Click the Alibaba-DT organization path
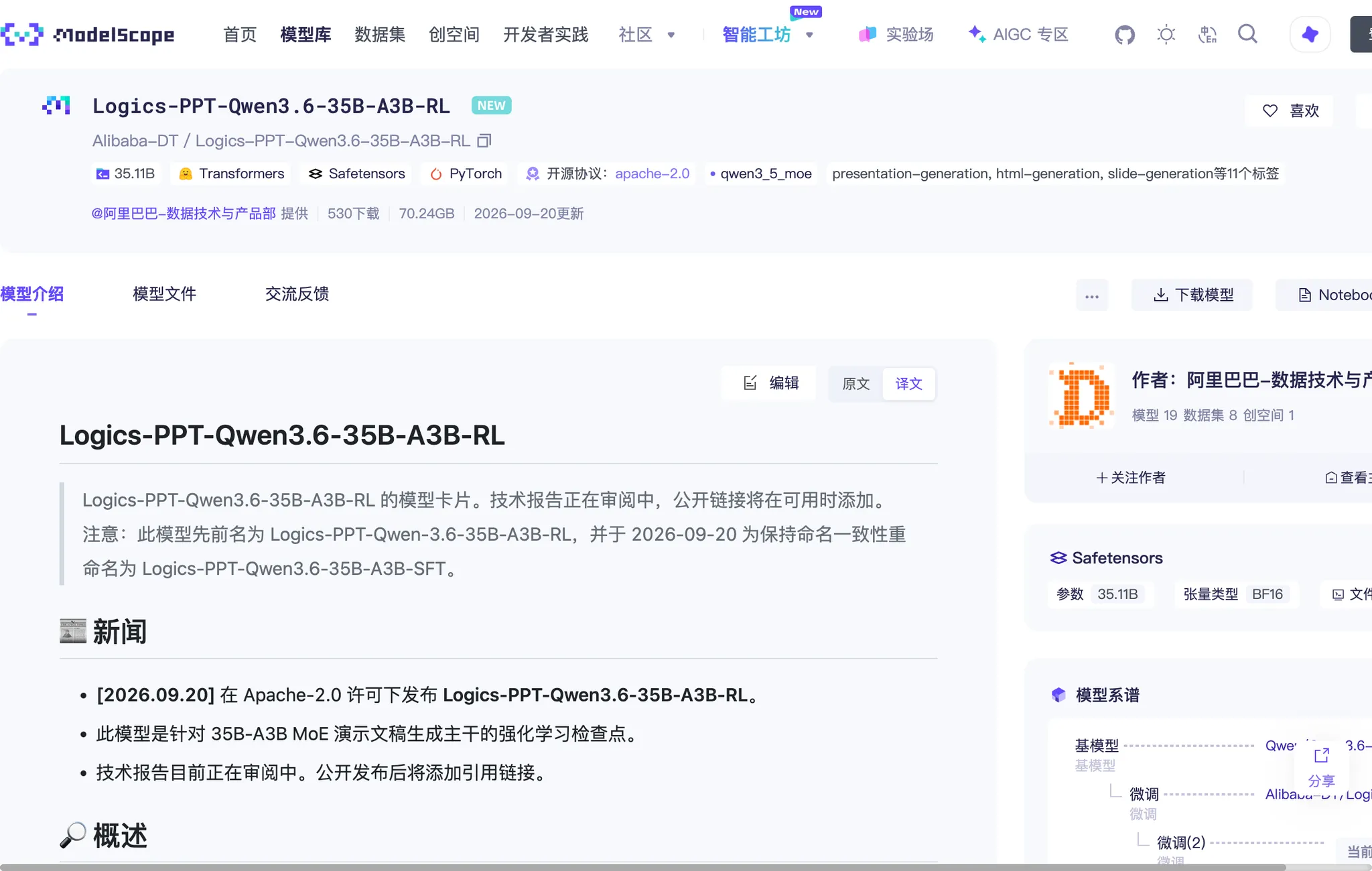Viewport: 1372px width, 871px height. pos(135,141)
